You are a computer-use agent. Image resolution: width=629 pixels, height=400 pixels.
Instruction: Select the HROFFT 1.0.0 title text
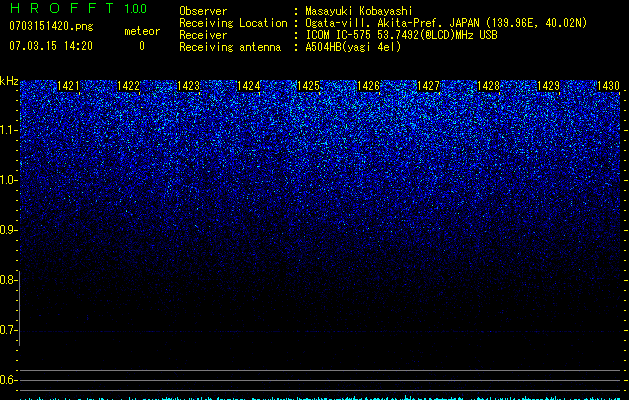pos(78,8)
